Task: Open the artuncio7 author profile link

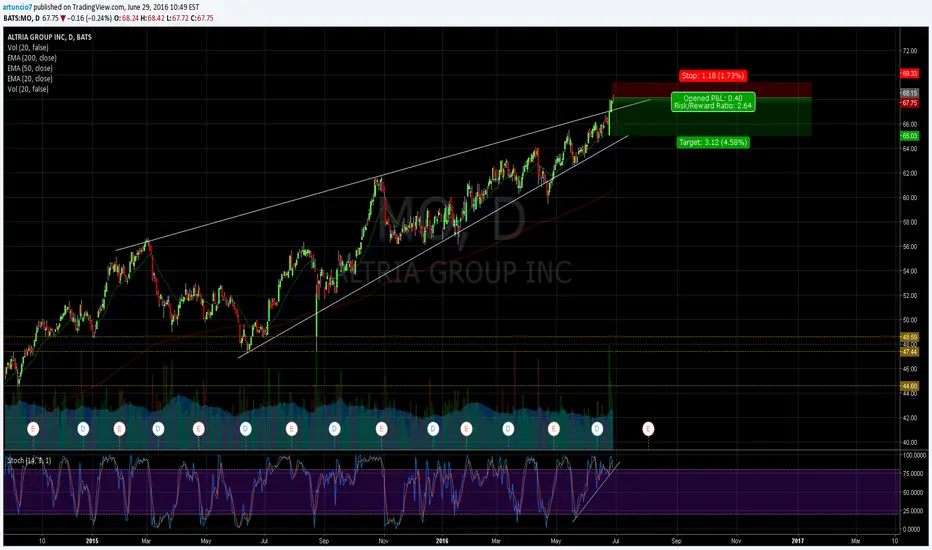Action: coord(18,7)
